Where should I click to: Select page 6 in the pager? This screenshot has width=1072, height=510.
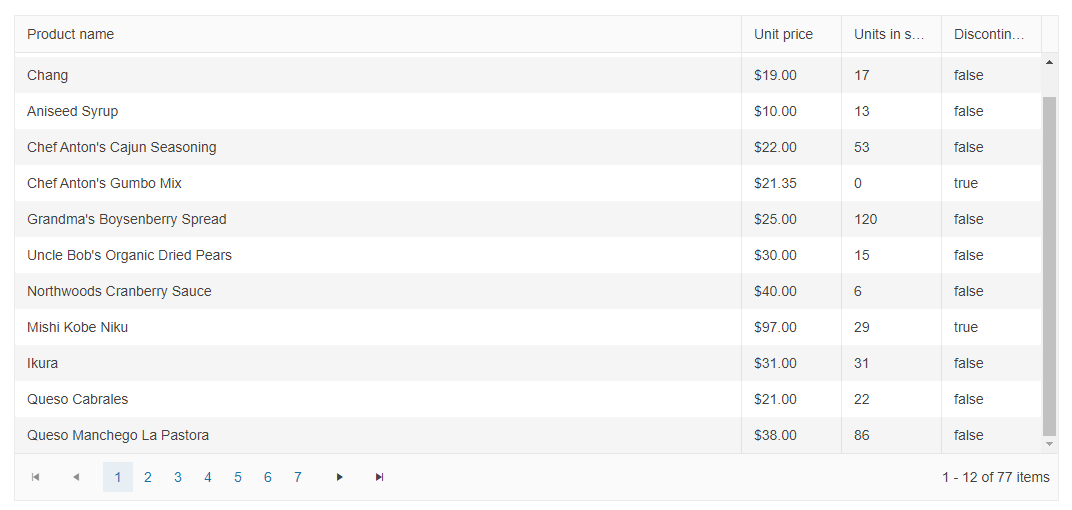pyautogui.click(x=268, y=477)
